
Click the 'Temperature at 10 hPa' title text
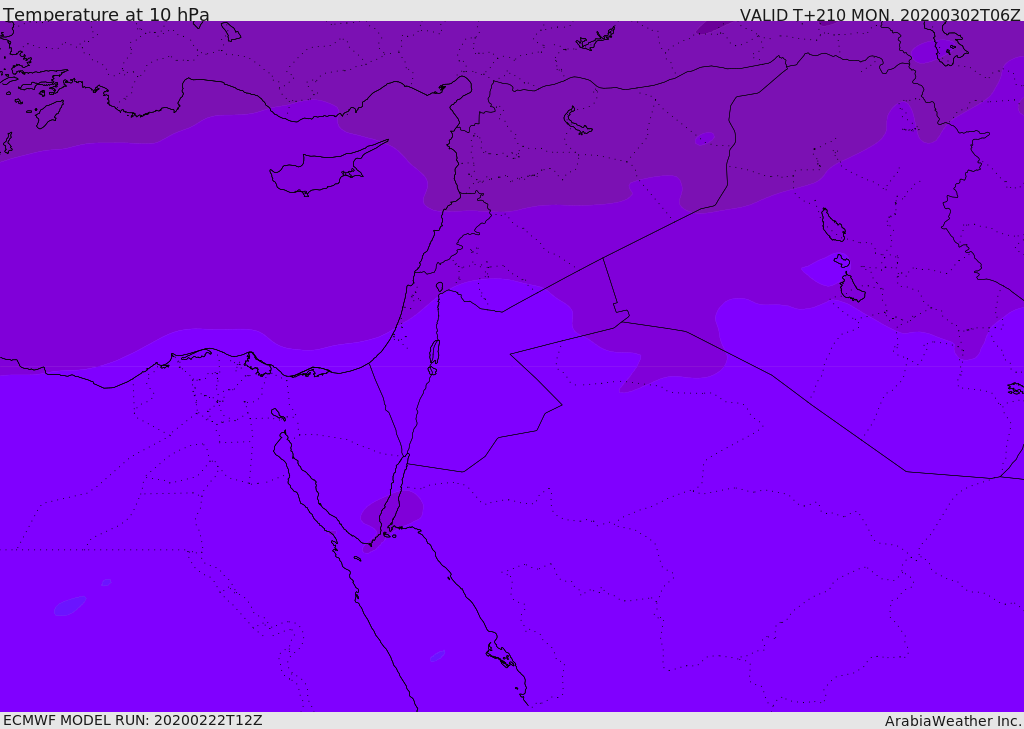click(106, 14)
